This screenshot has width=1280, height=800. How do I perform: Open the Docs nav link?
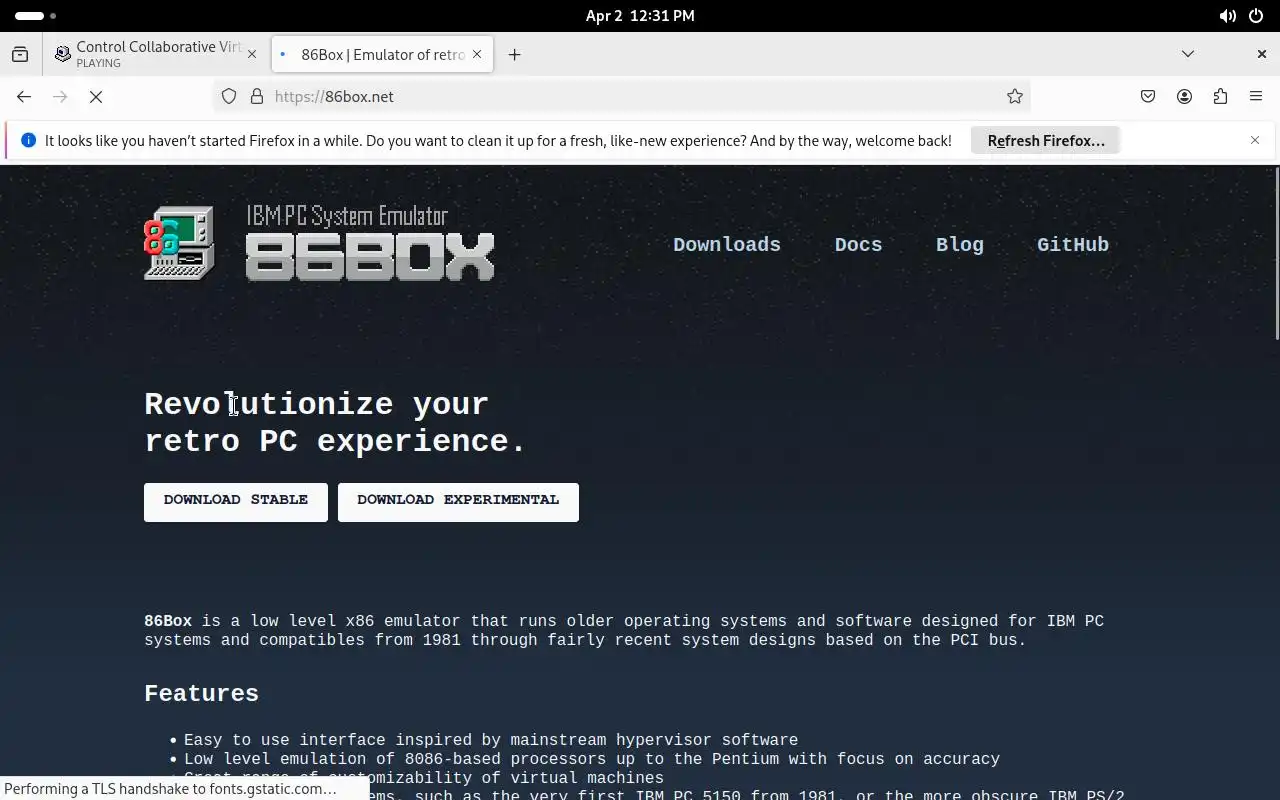click(859, 245)
